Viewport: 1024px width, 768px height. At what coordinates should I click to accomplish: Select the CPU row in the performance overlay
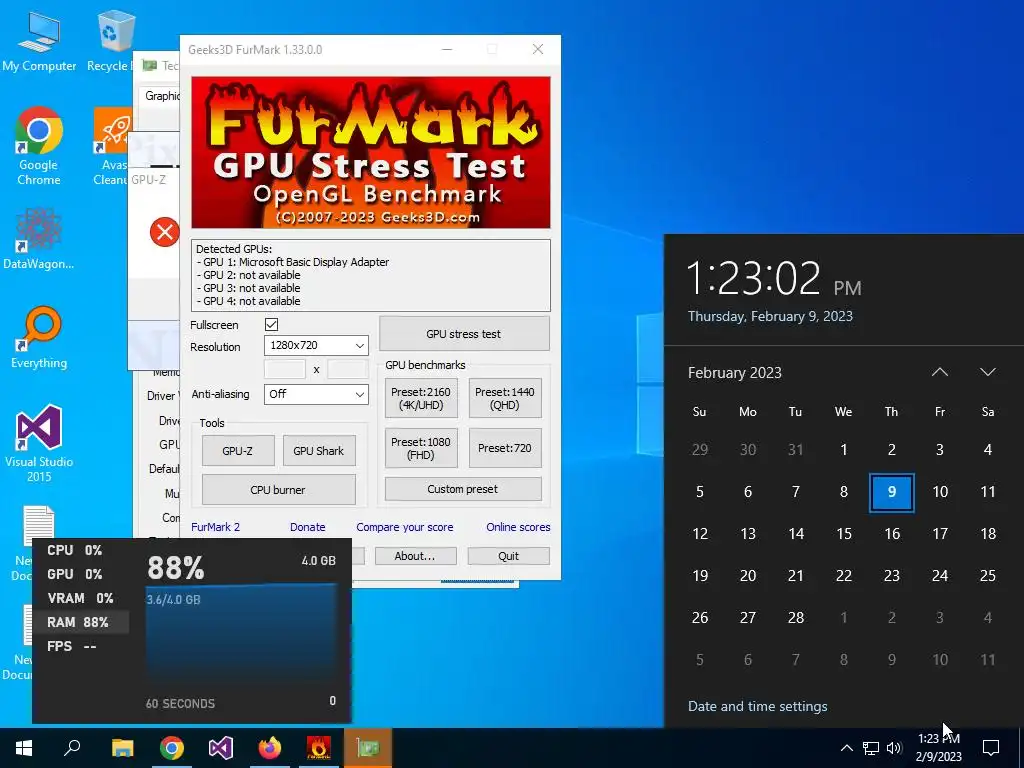(80, 551)
